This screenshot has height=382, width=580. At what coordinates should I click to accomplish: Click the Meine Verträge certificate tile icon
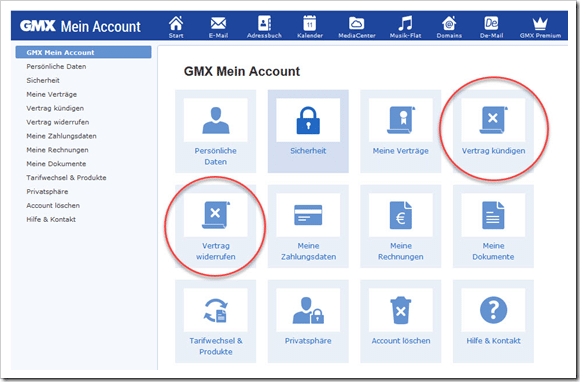pyautogui.click(x=401, y=120)
